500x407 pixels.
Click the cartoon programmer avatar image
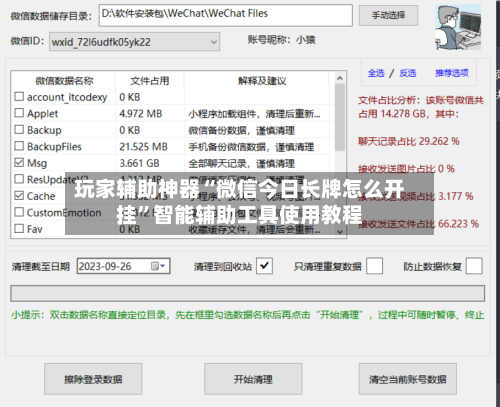pyautogui.click(x=458, y=27)
